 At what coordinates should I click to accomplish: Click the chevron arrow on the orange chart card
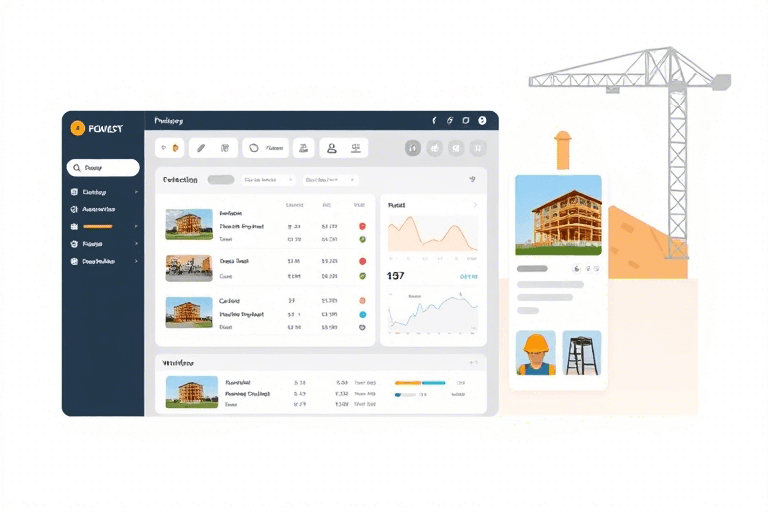pyautogui.click(x=475, y=206)
